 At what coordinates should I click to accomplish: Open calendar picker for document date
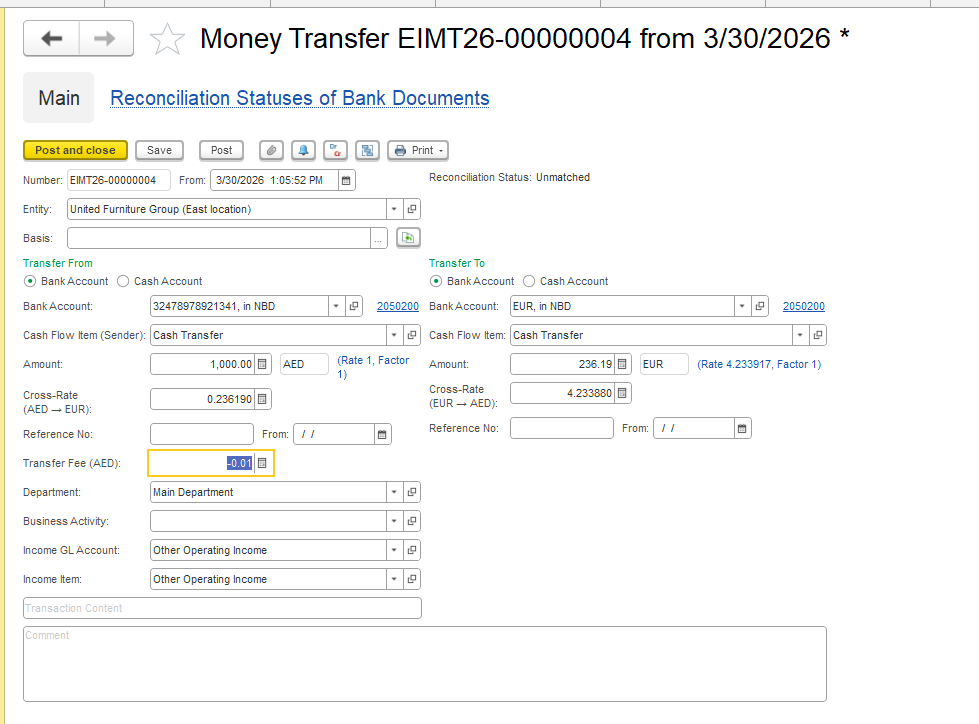[346, 180]
